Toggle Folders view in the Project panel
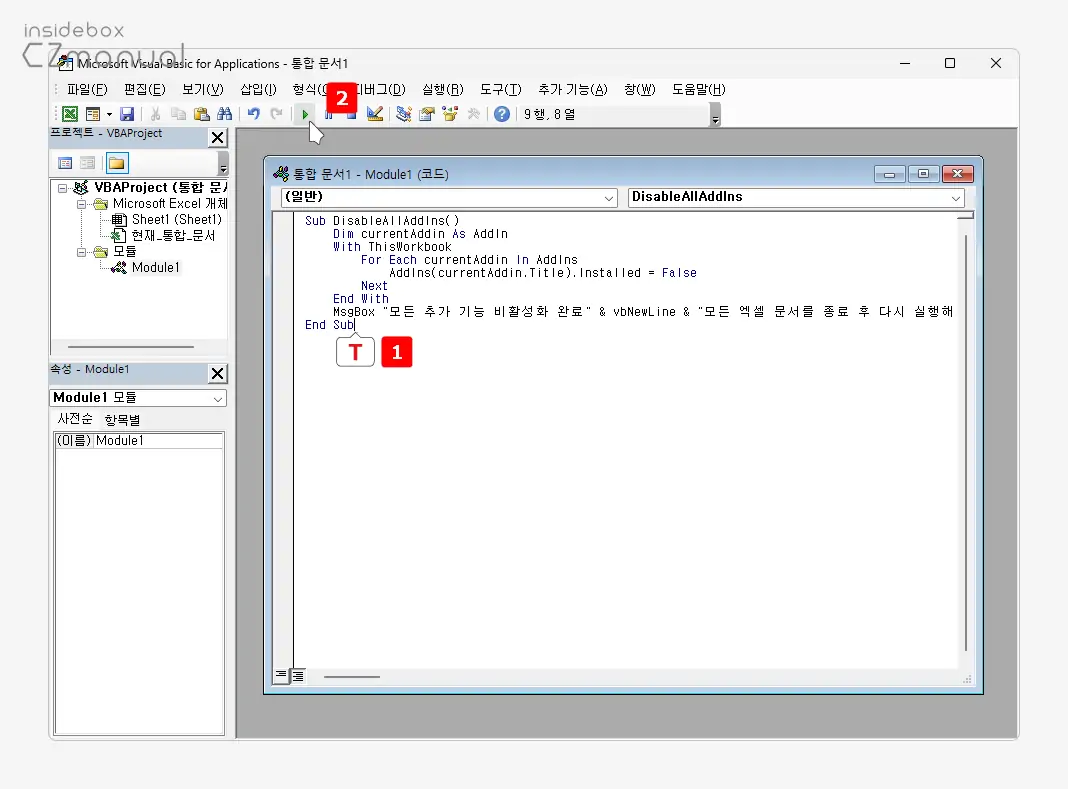Image resolution: width=1068 pixels, height=789 pixels. (117, 163)
